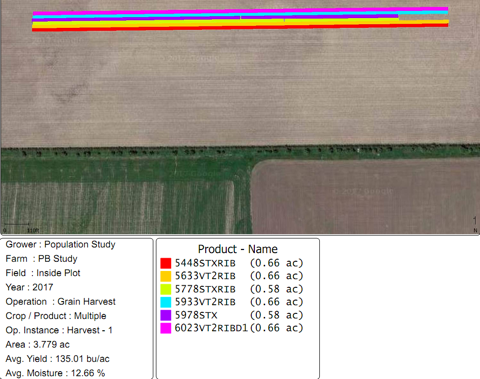The image size is (480, 379).
Task: Click the Grower Population Study line
Action: click(60, 244)
